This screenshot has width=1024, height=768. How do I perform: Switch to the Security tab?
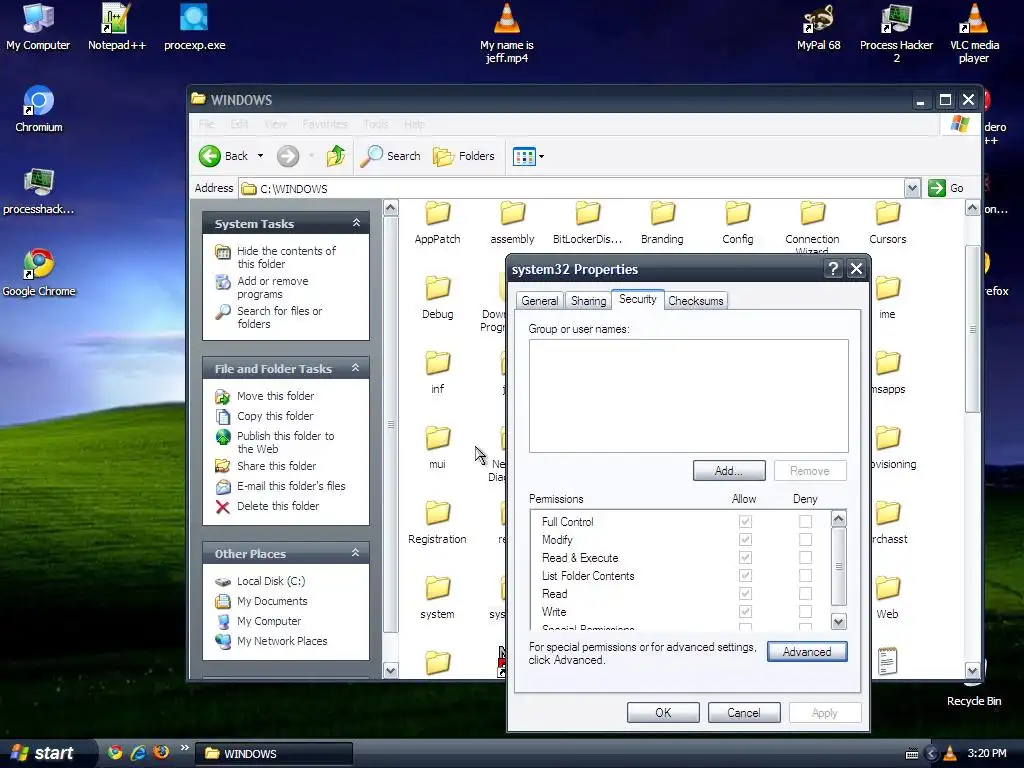tap(637, 299)
